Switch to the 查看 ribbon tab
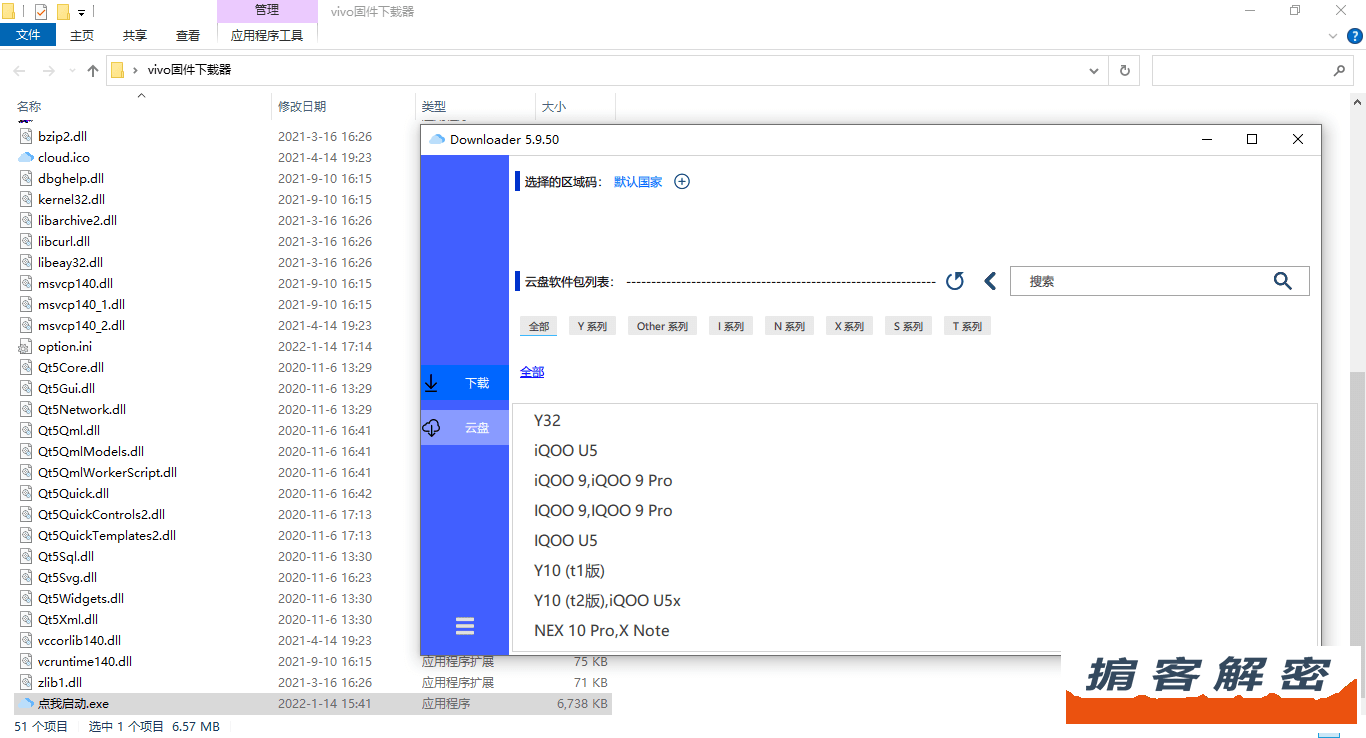Screen dimensions: 1366x738 [188, 35]
